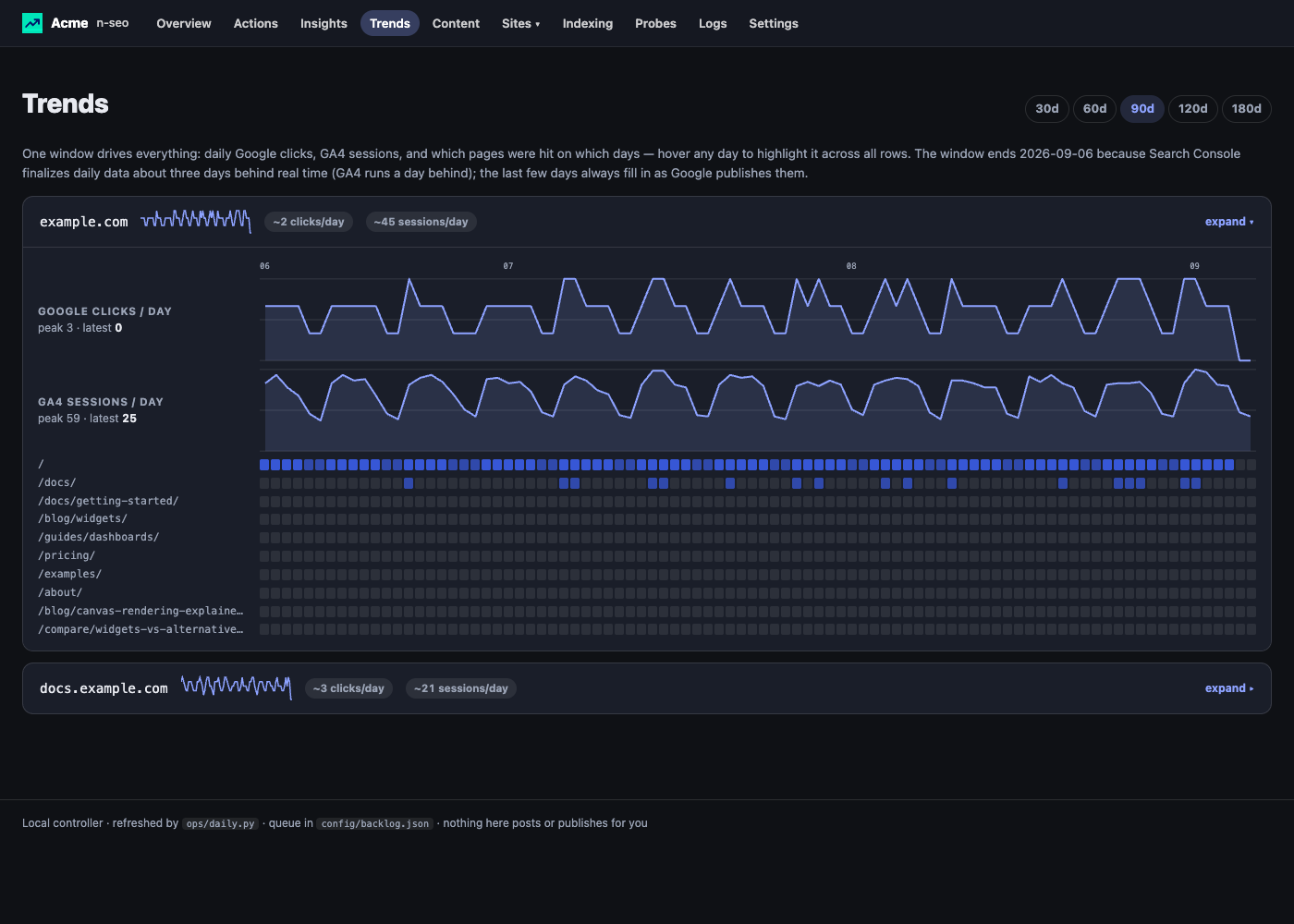Select the Trends tab
The image size is (1294, 924).
pos(390,23)
